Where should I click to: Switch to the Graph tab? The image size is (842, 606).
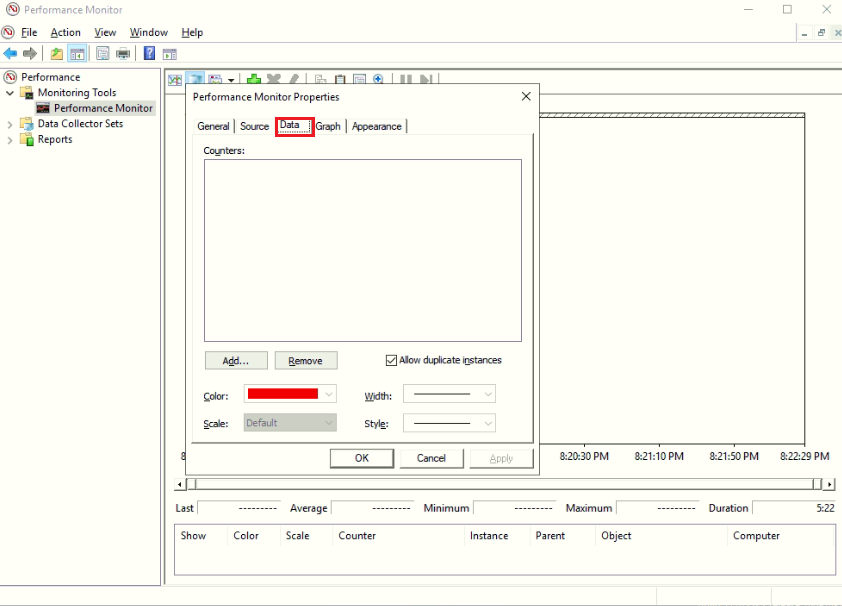[x=328, y=126]
